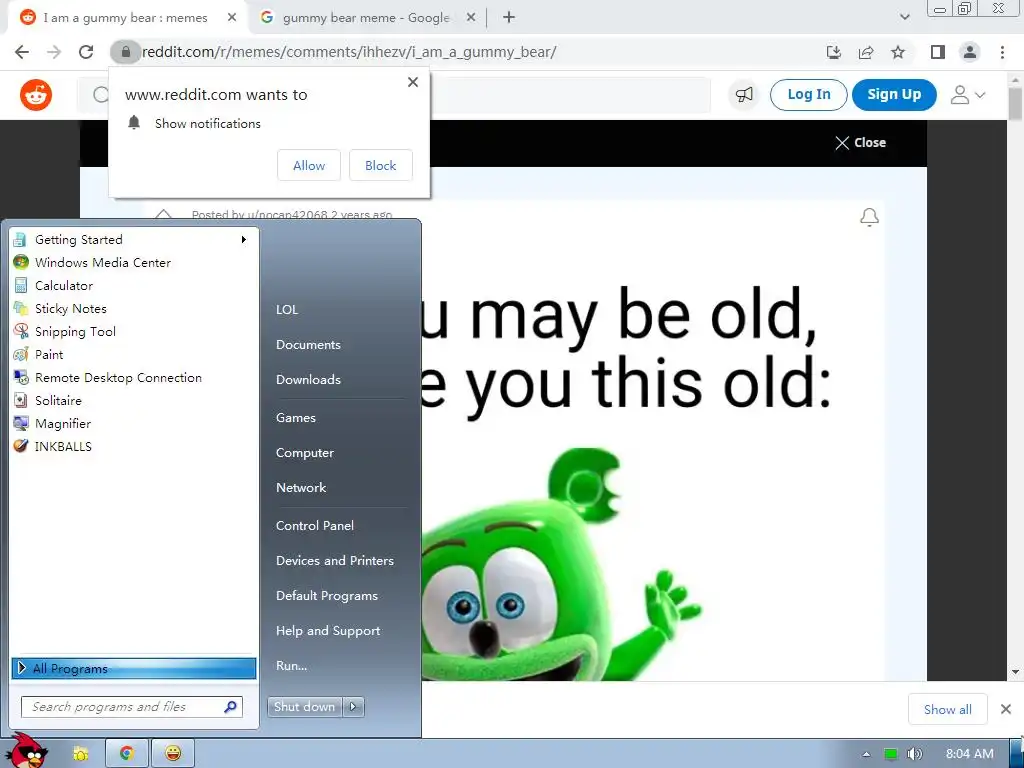1024x768 pixels.
Task: Click the search magnifier in Start menu
Action: click(x=230, y=707)
